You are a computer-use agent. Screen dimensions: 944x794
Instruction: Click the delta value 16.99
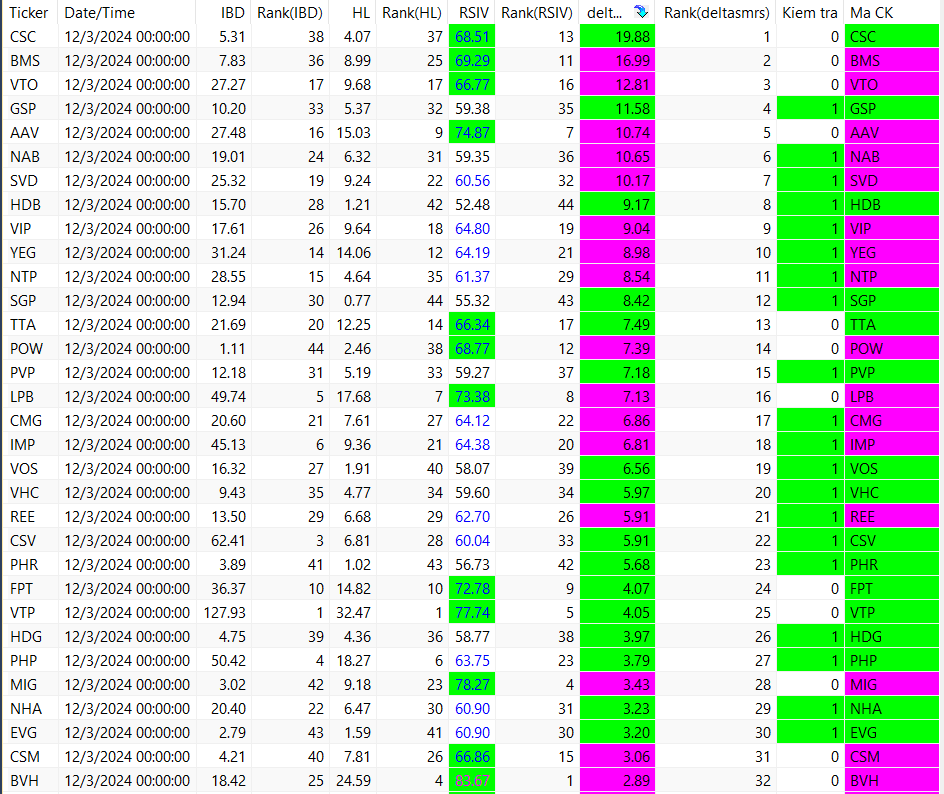pyautogui.click(x=617, y=61)
